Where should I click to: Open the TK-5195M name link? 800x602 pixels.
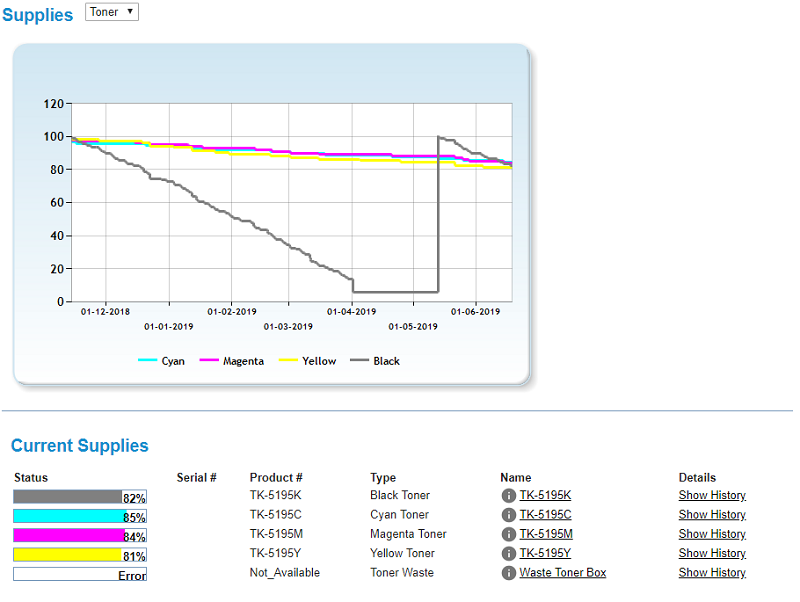click(546, 534)
